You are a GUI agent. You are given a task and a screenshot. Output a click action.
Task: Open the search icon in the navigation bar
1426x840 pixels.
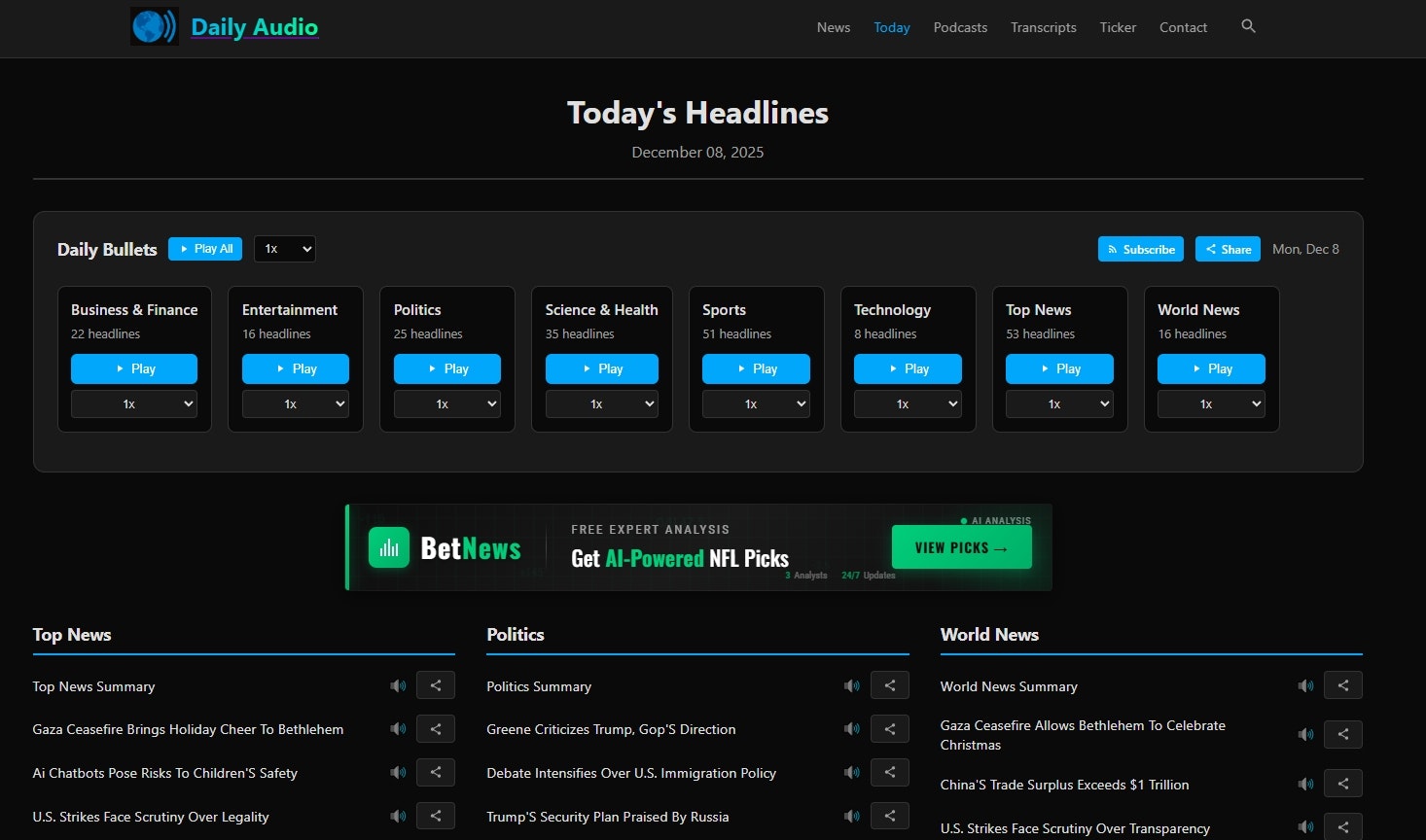(1248, 27)
